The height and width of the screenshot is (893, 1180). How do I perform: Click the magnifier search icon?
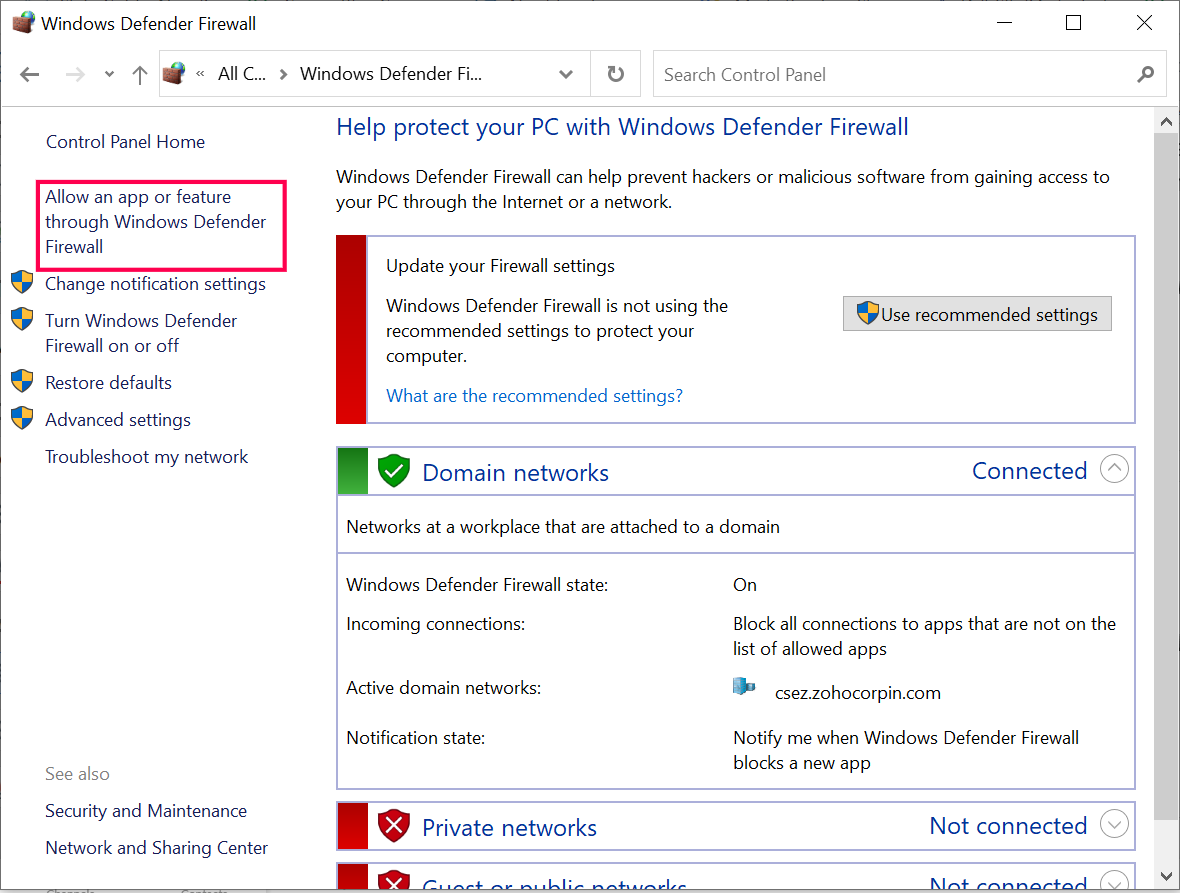pyautogui.click(x=1146, y=74)
